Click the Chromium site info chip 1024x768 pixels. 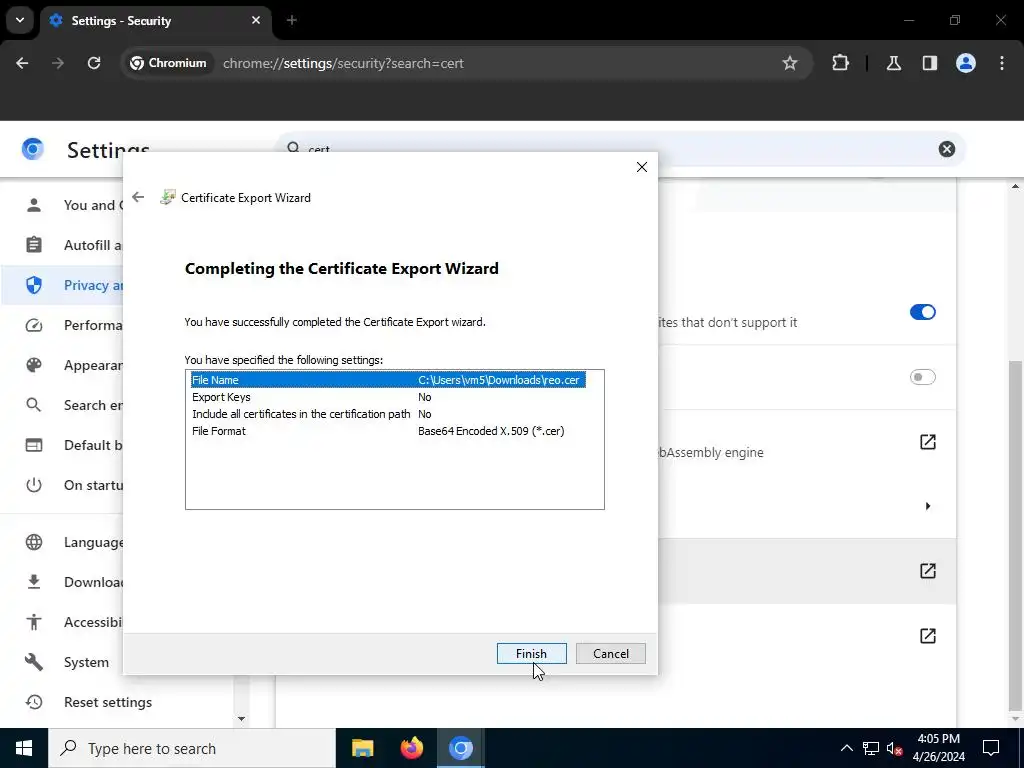pyautogui.click(x=168, y=63)
